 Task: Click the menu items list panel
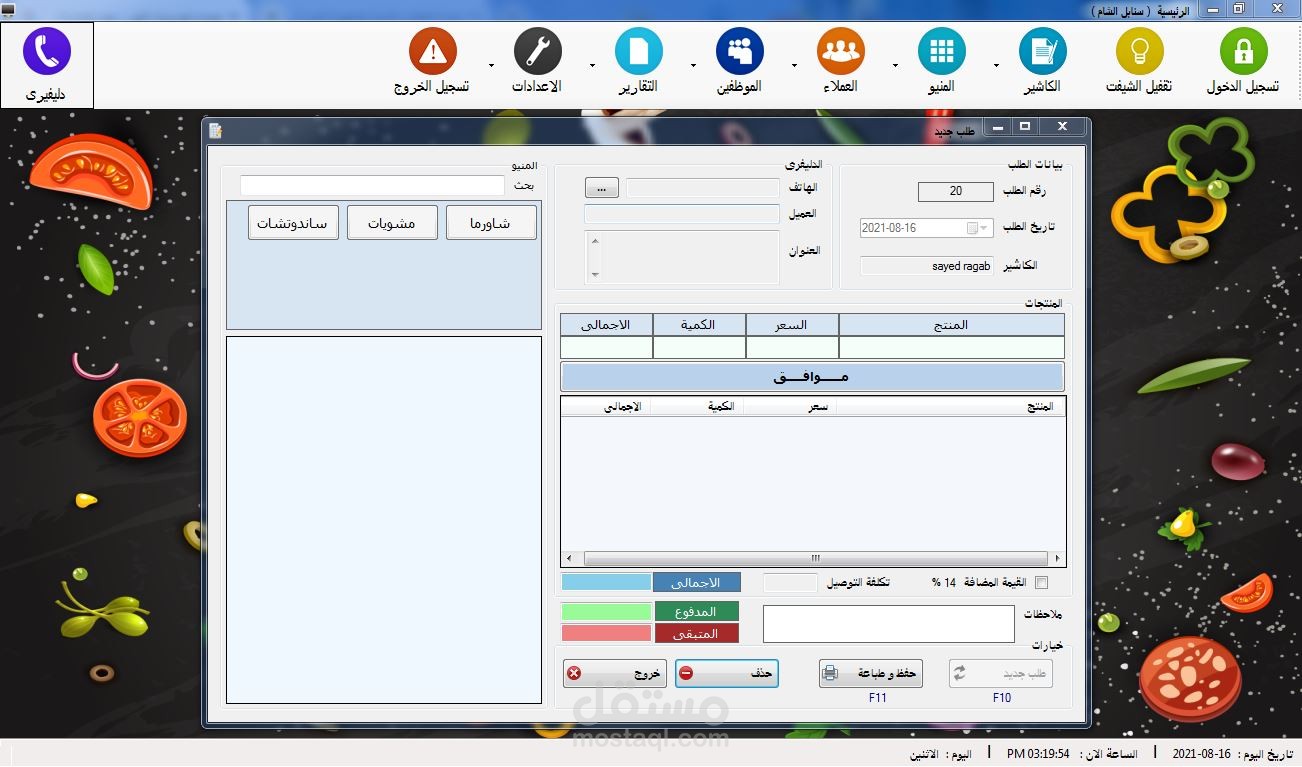[x=384, y=520]
